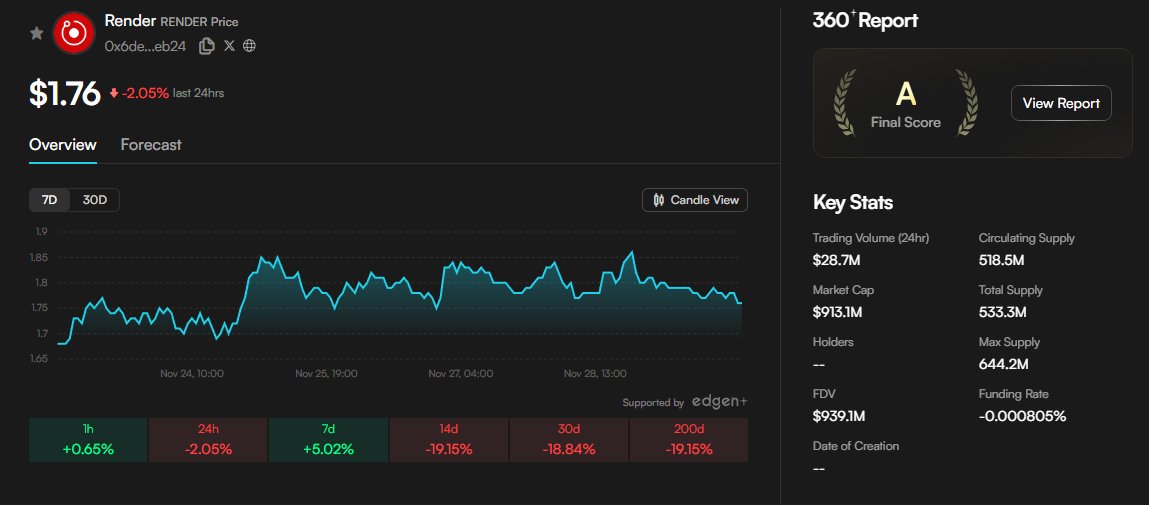This screenshot has height=505, width=1149.
Task: Click Funding Rate value -0.000805%
Action: (1022, 416)
